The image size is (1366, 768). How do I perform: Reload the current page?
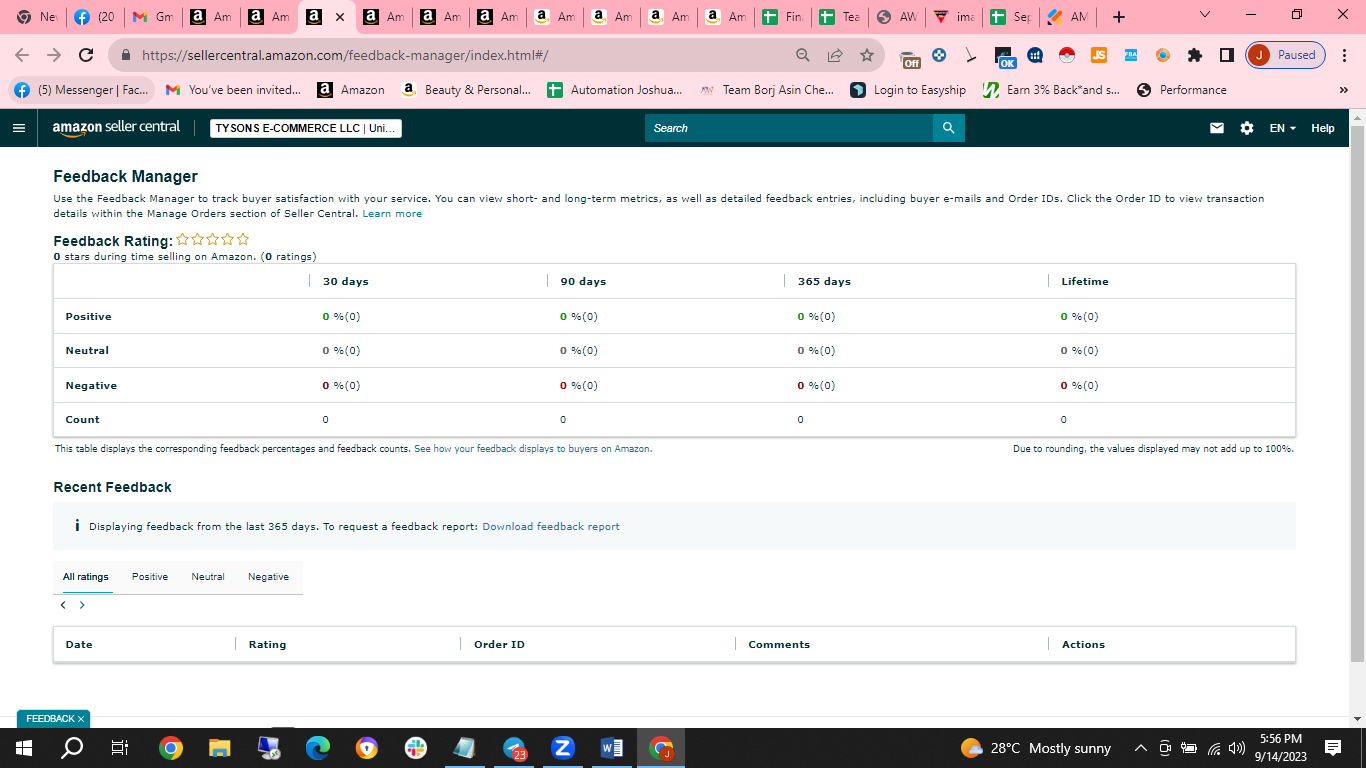86,55
